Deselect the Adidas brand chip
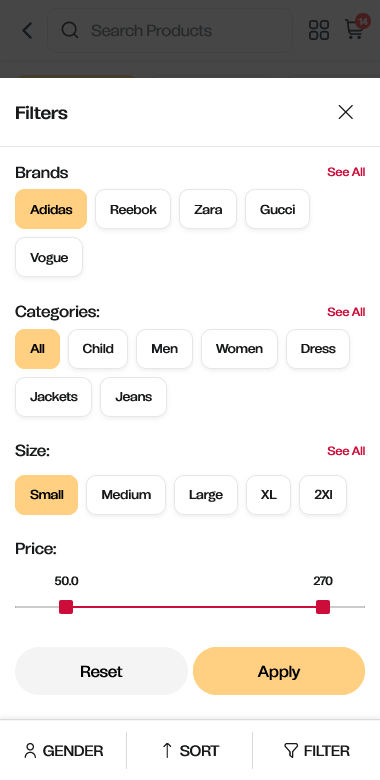 (51, 209)
